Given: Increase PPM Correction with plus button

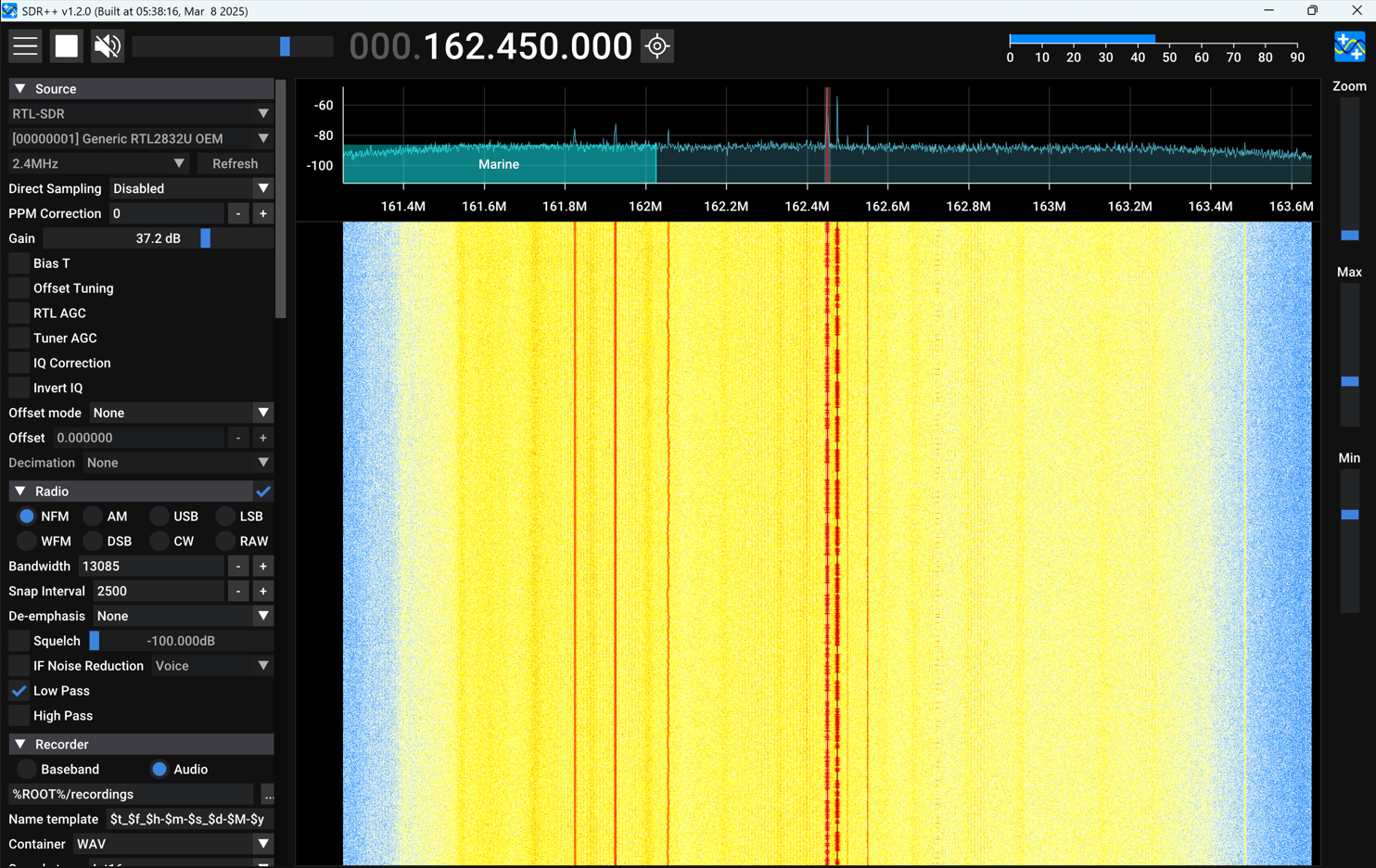Looking at the screenshot, I should pyautogui.click(x=263, y=213).
